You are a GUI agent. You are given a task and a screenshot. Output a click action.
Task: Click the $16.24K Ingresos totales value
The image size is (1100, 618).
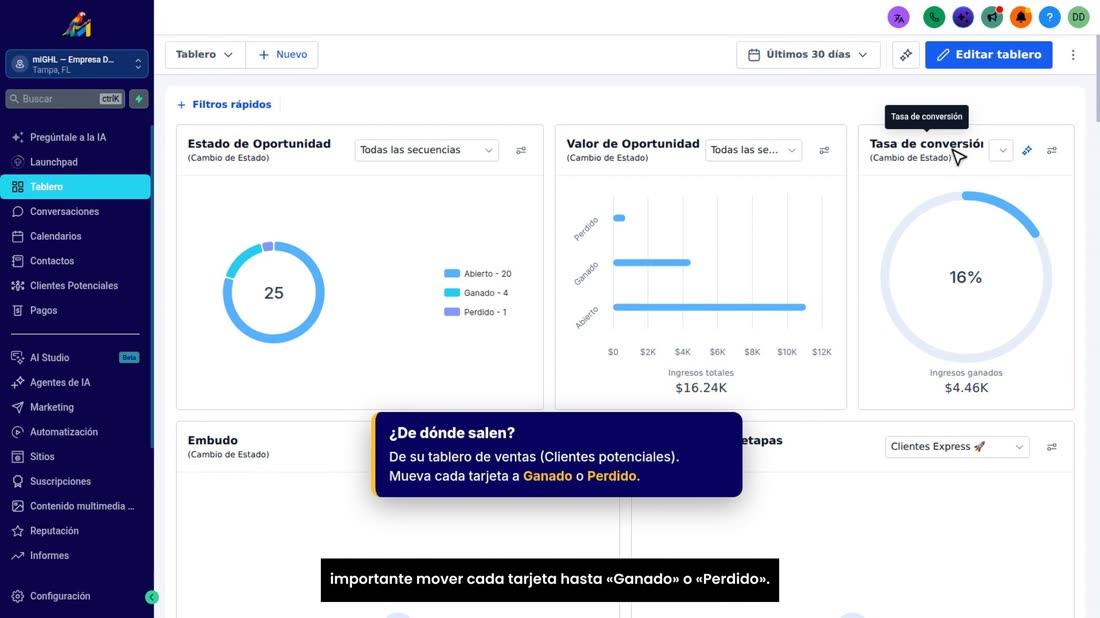pos(701,388)
